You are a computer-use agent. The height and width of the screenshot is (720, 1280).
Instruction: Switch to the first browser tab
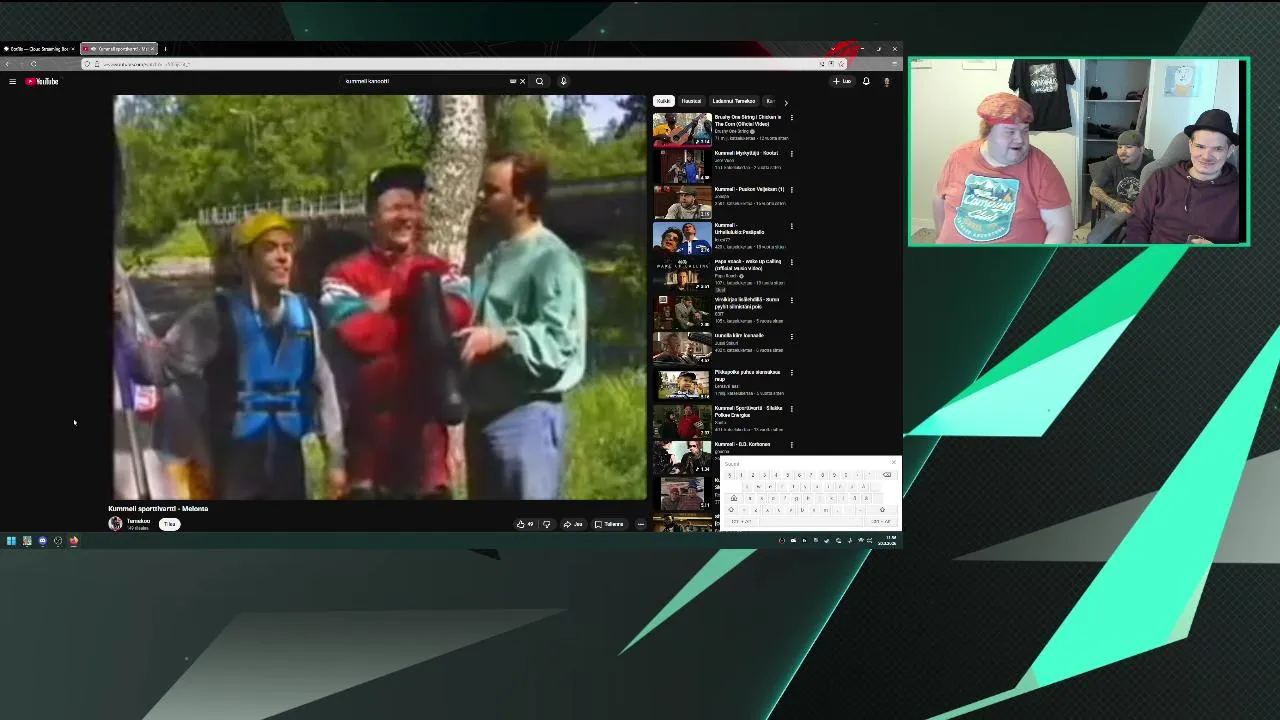click(38, 48)
